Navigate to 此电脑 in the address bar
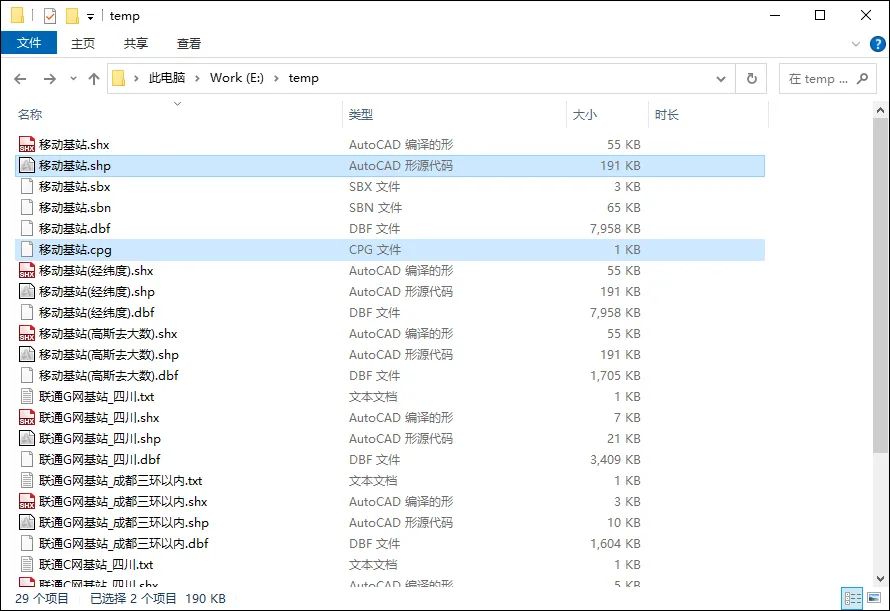The height and width of the screenshot is (611, 890). tap(167, 78)
